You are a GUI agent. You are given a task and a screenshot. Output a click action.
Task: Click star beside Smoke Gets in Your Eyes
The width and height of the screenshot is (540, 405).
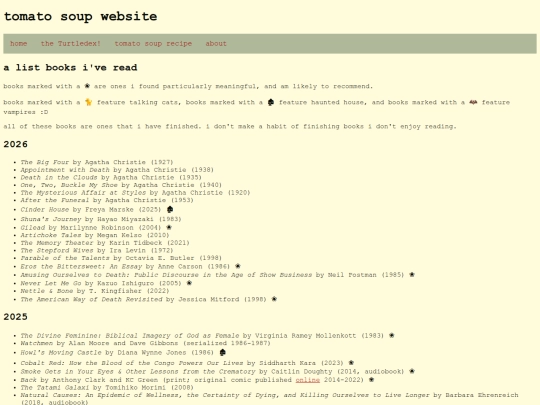412,371
